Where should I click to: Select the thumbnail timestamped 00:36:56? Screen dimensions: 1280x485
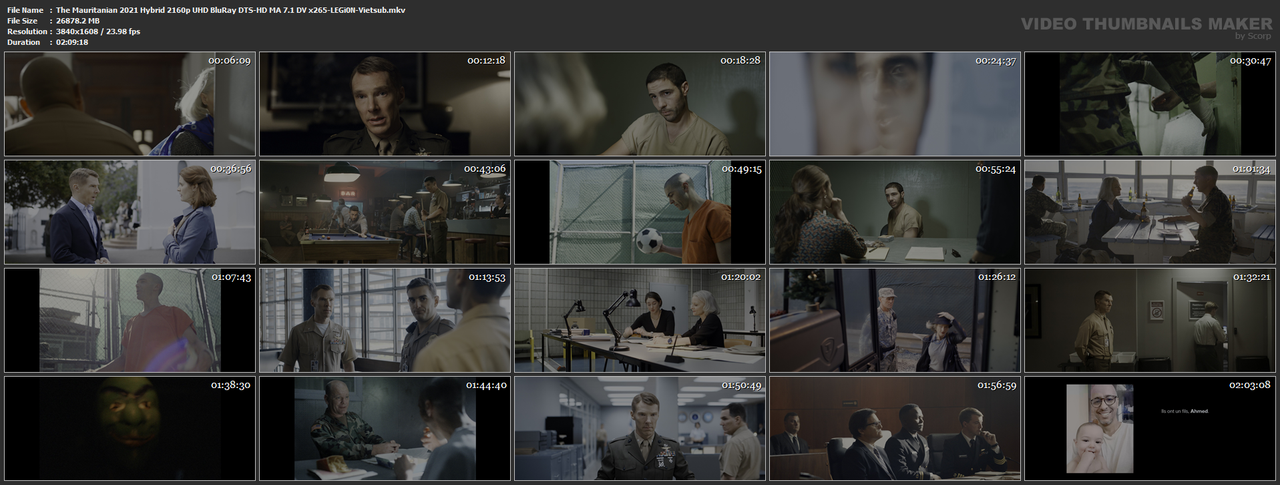point(130,212)
